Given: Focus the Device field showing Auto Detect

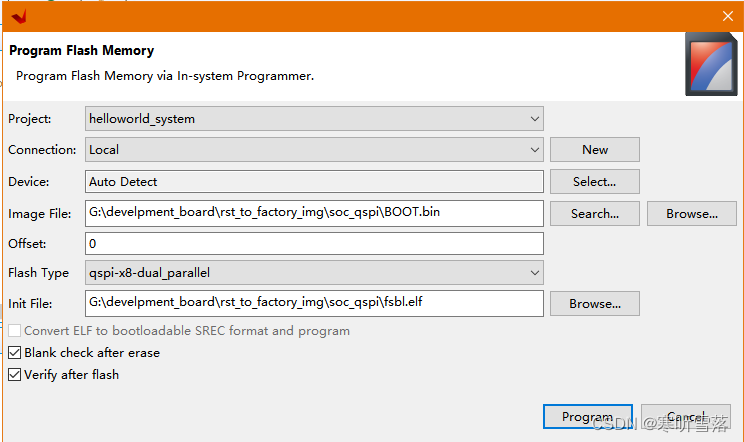Looking at the screenshot, I should pyautogui.click(x=314, y=182).
